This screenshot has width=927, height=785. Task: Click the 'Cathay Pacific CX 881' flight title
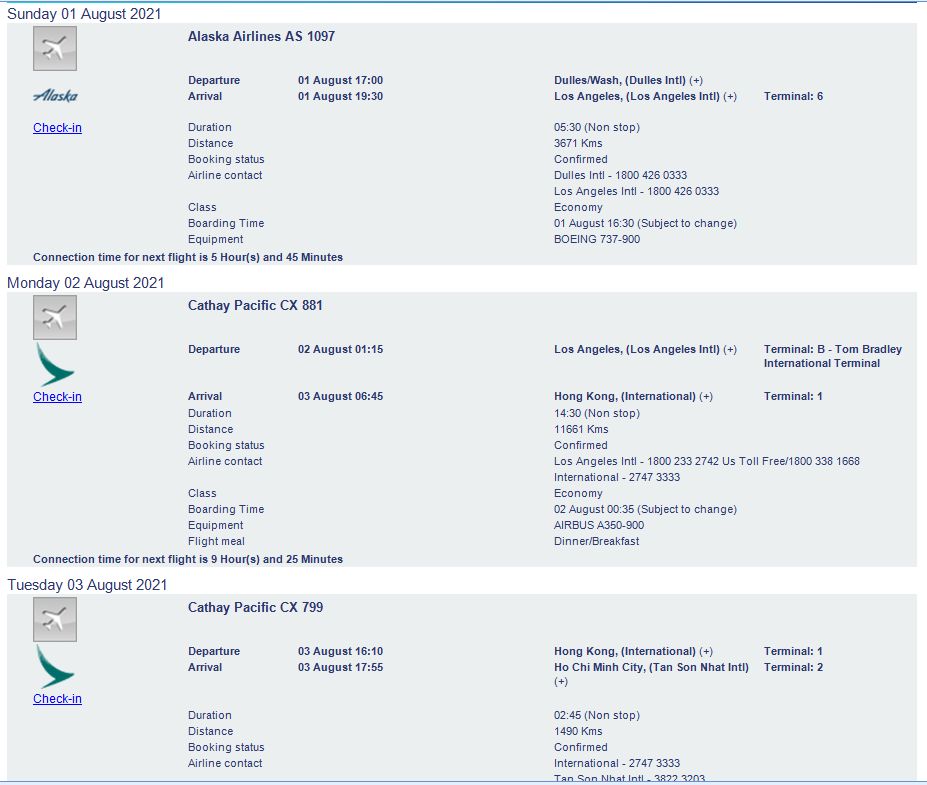255,306
